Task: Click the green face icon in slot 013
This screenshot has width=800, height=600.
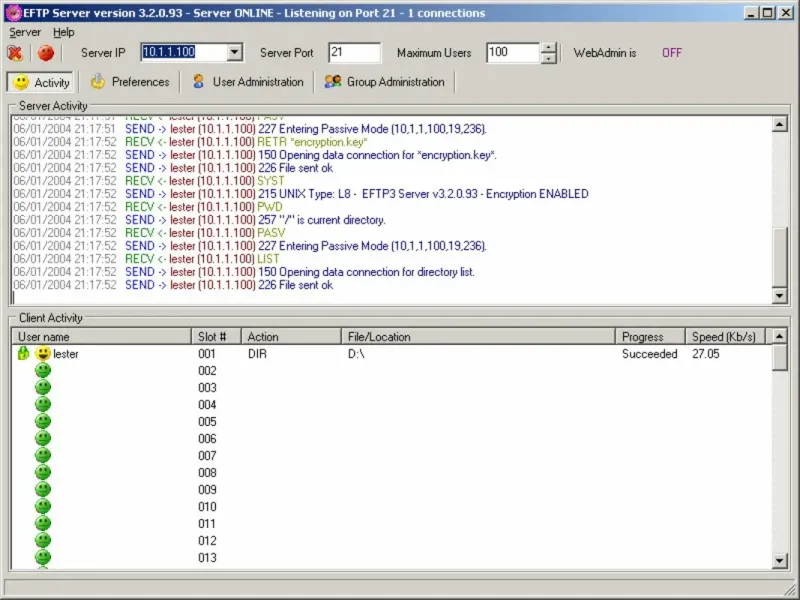Action: (43, 557)
